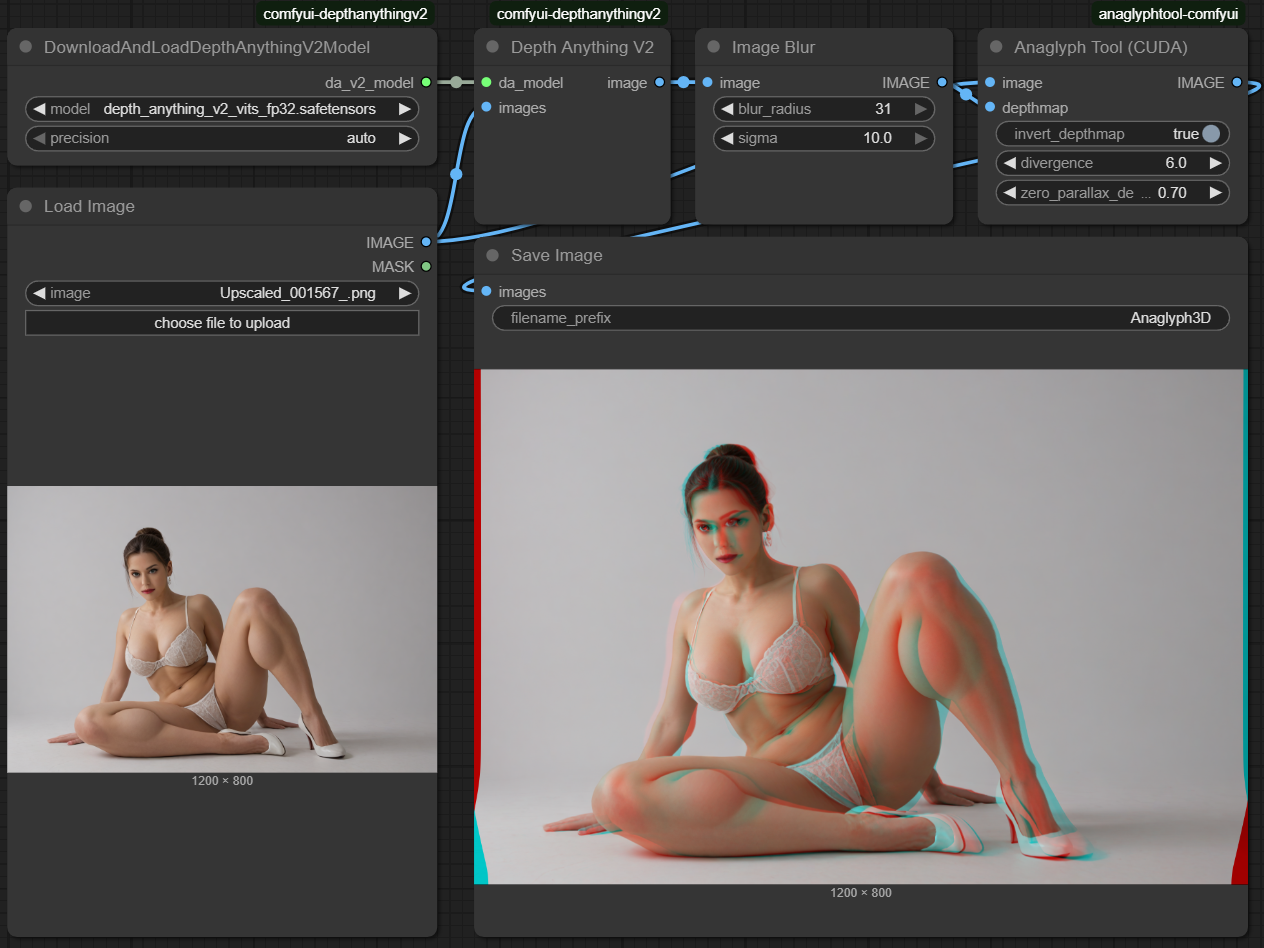
Task: Collapse the Image Blur node via its dot
Action: tap(714, 47)
